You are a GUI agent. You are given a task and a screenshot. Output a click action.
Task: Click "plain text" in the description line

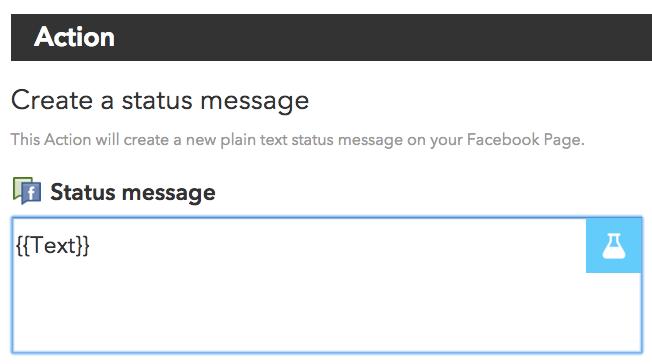[x=254, y=140]
